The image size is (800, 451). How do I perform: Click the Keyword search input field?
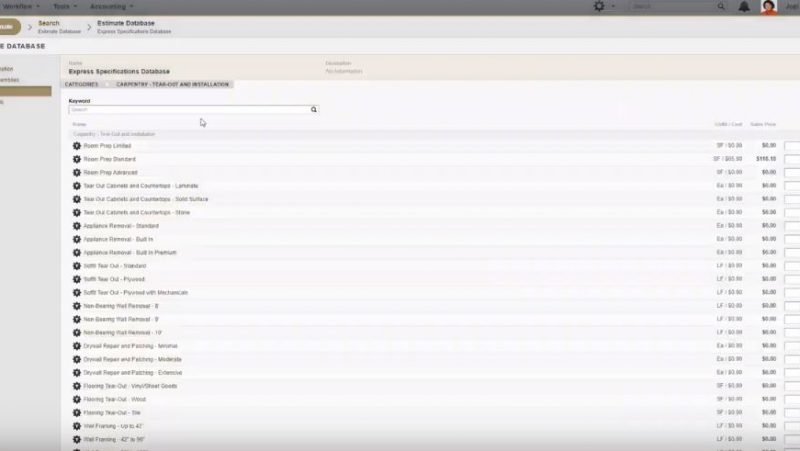(x=188, y=110)
